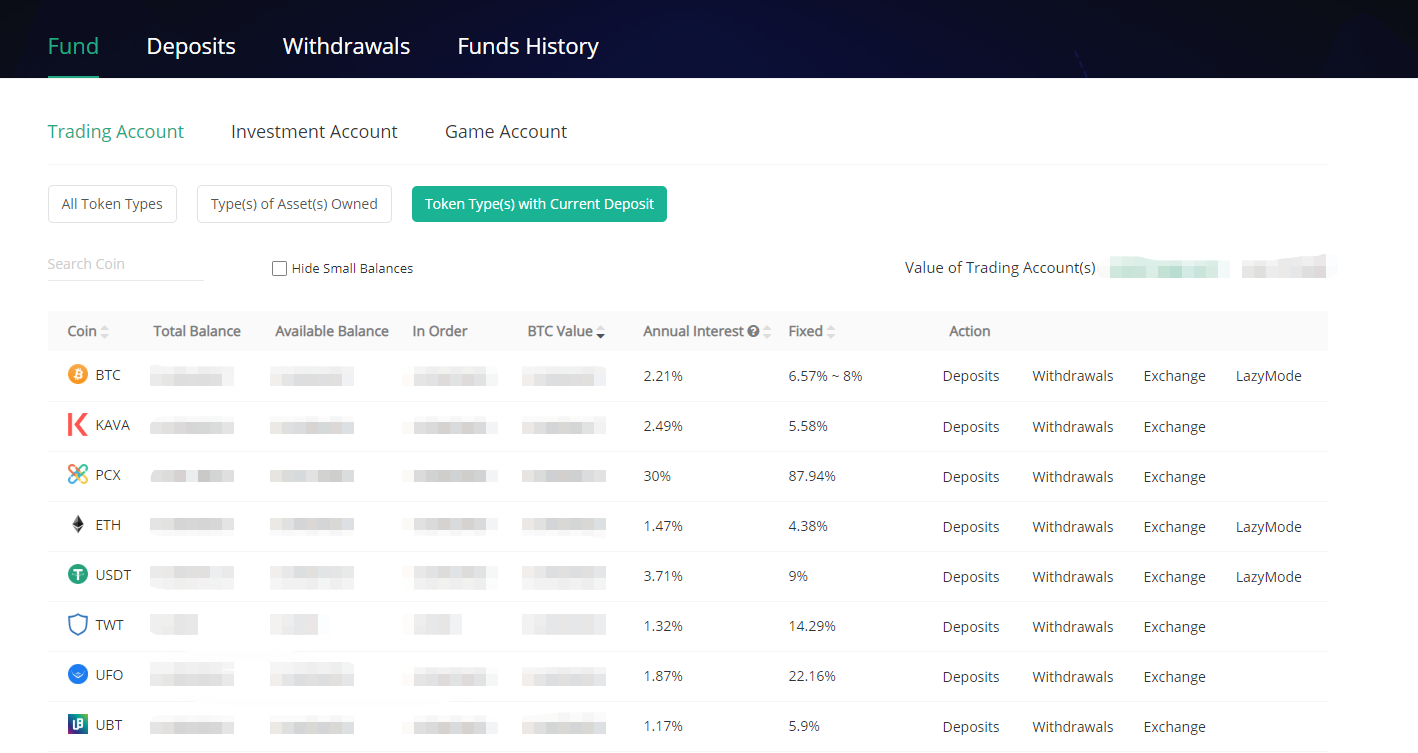1418x753 pixels.
Task: Select Type(s) of Asset(s) Owned filter
Action: 294,204
